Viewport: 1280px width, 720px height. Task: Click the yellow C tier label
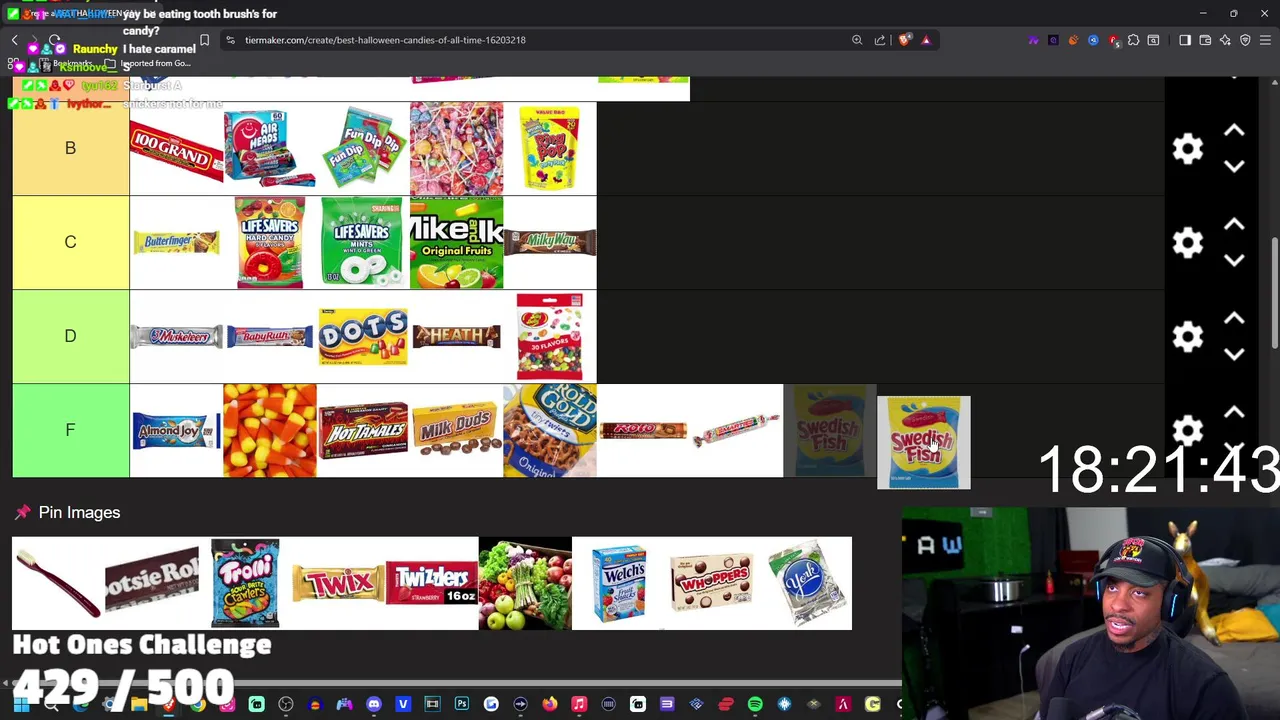70,242
